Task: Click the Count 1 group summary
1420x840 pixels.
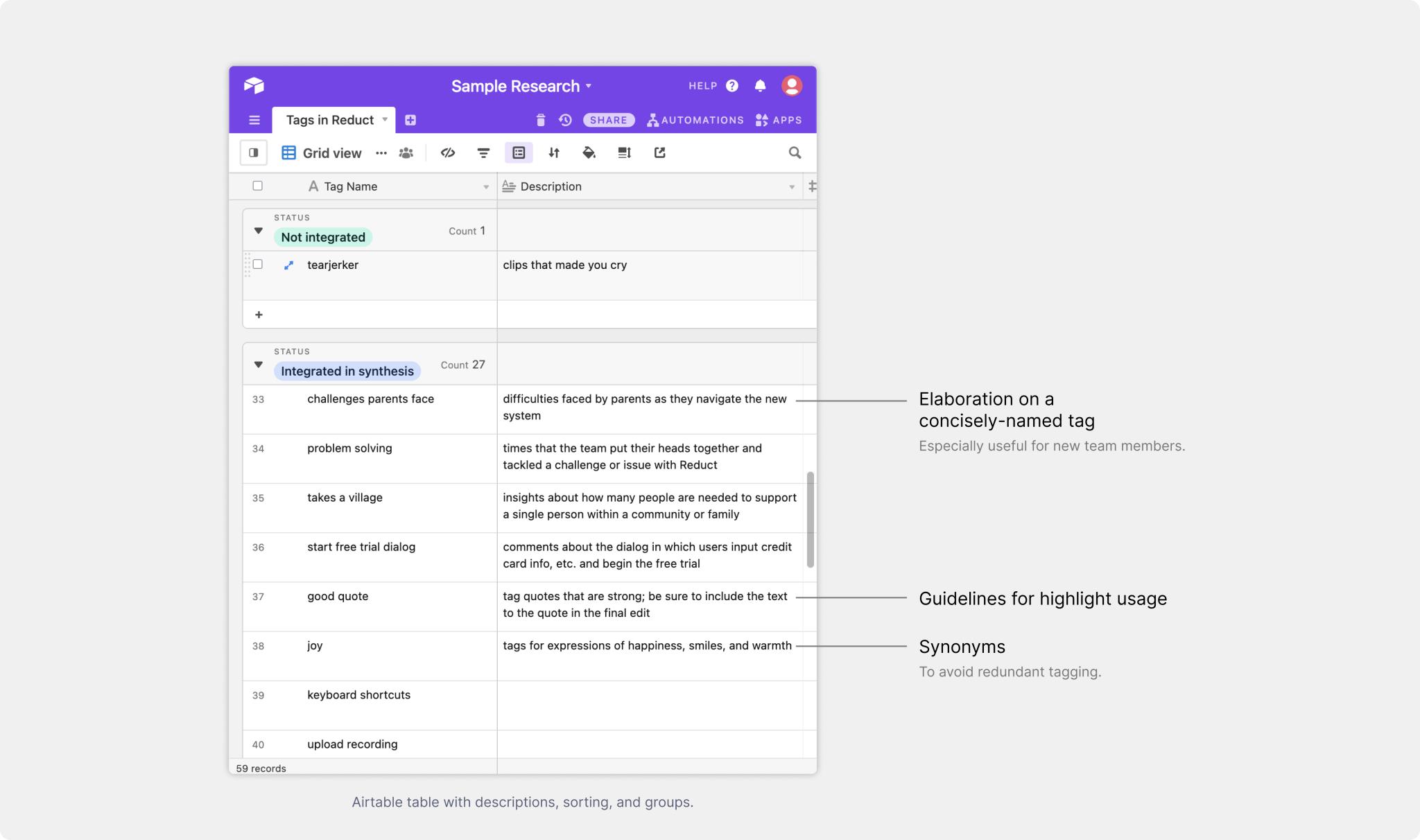Action: (x=467, y=231)
